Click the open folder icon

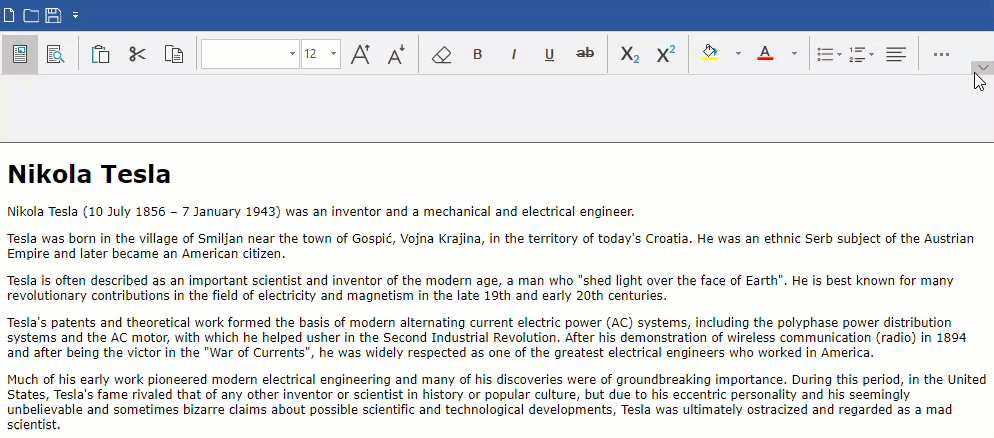click(x=31, y=15)
